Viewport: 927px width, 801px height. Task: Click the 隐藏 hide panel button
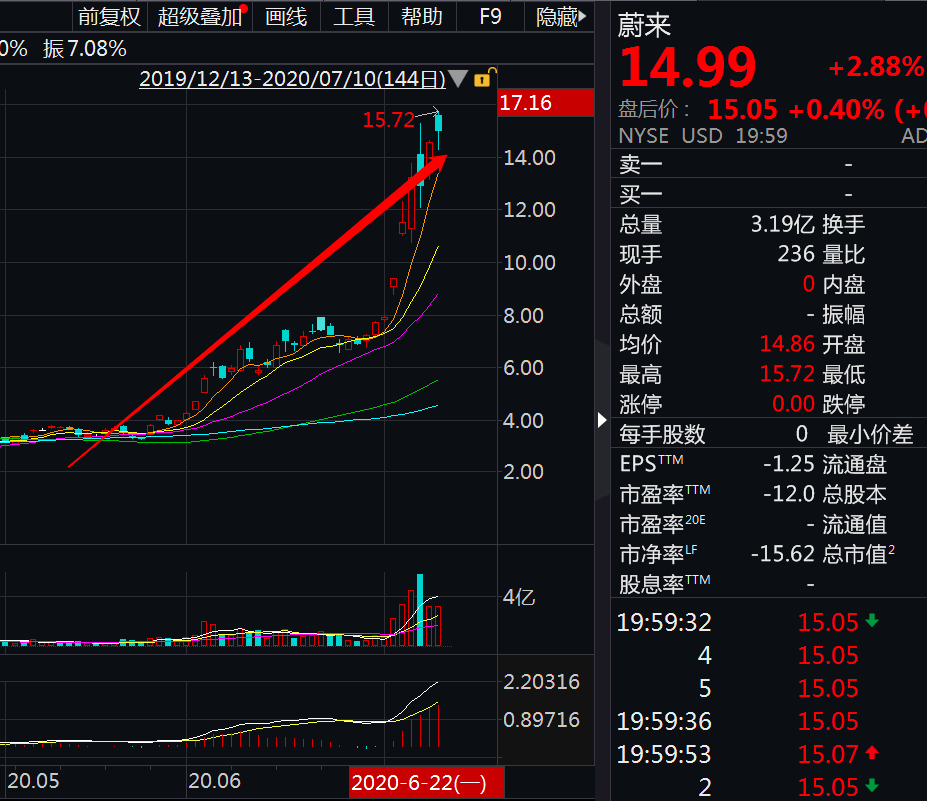pyautogui.click(x=560, y=17)
